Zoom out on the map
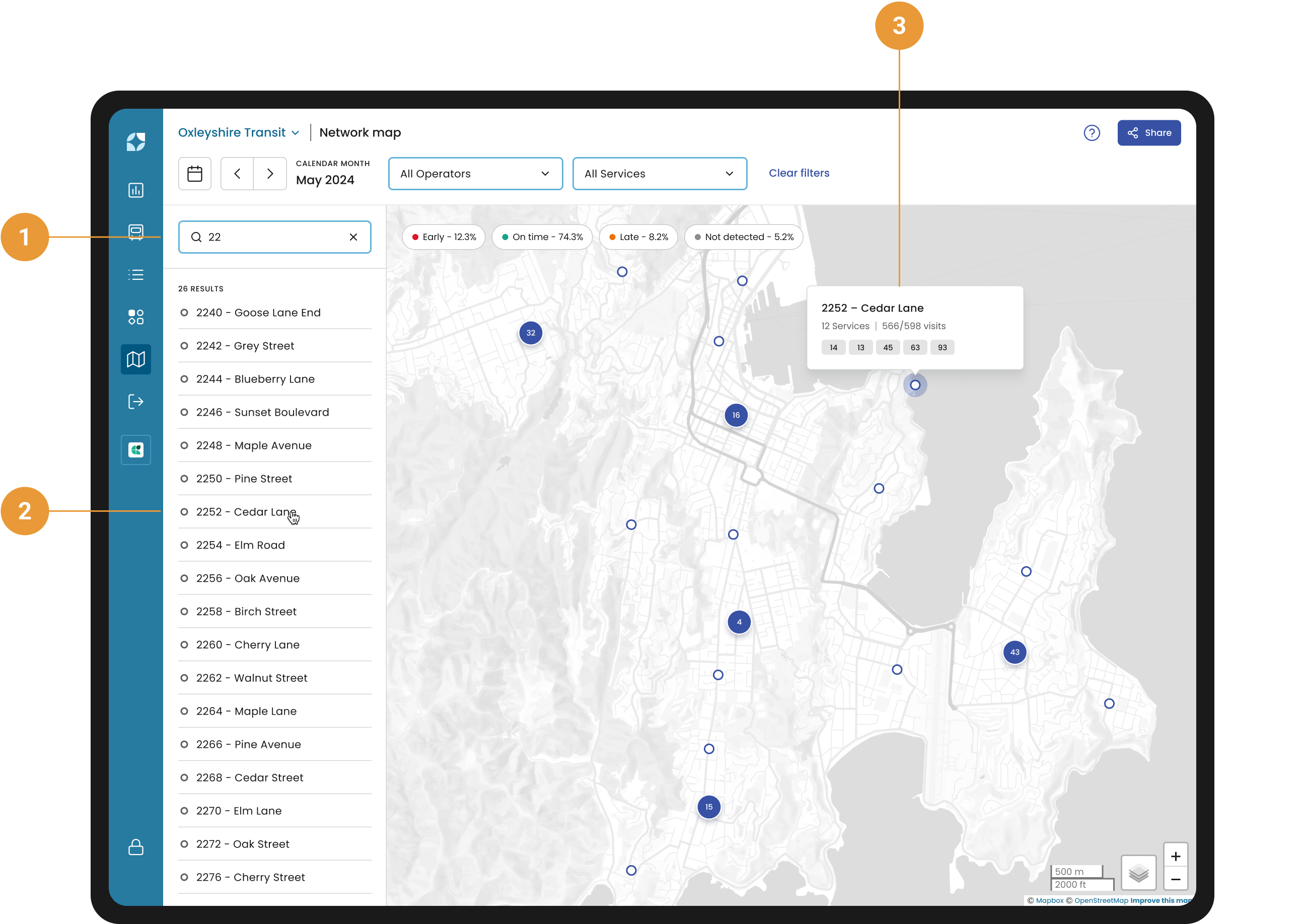The image size is (1305, 924). click(x=1175, y=879)
